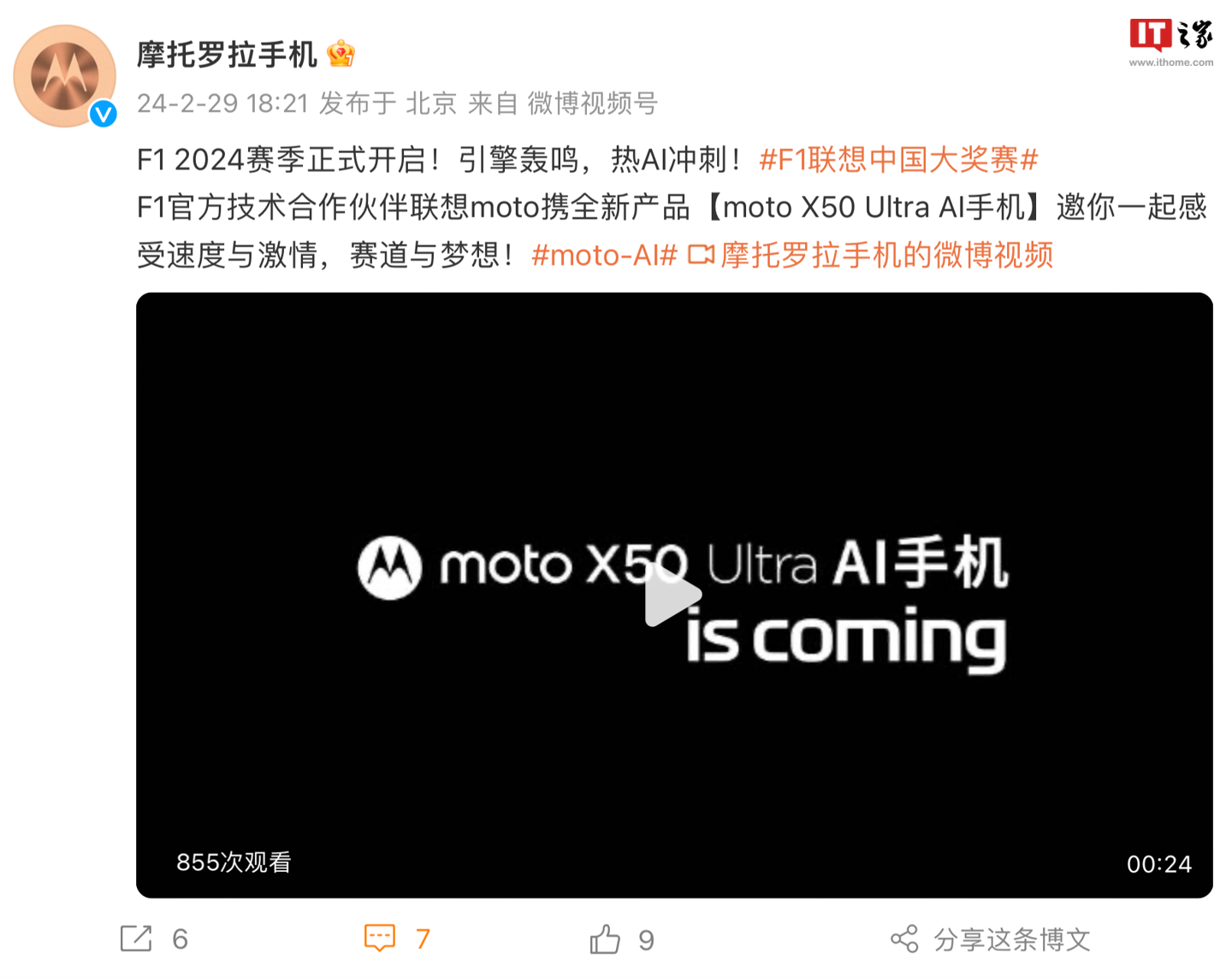Open the IThome watermark logo
The image size is (1232, 978).
tap(1171, 42)
